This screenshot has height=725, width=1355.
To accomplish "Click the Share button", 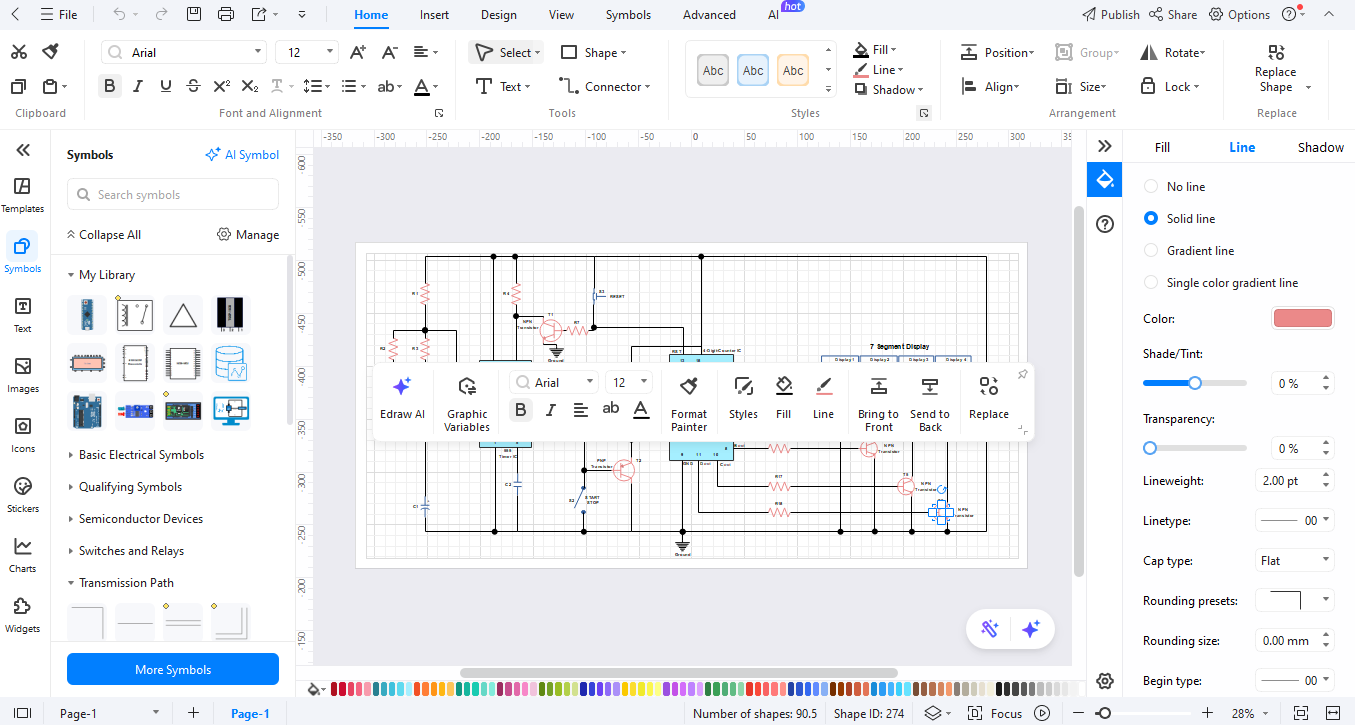I will tap(1173, 14).
